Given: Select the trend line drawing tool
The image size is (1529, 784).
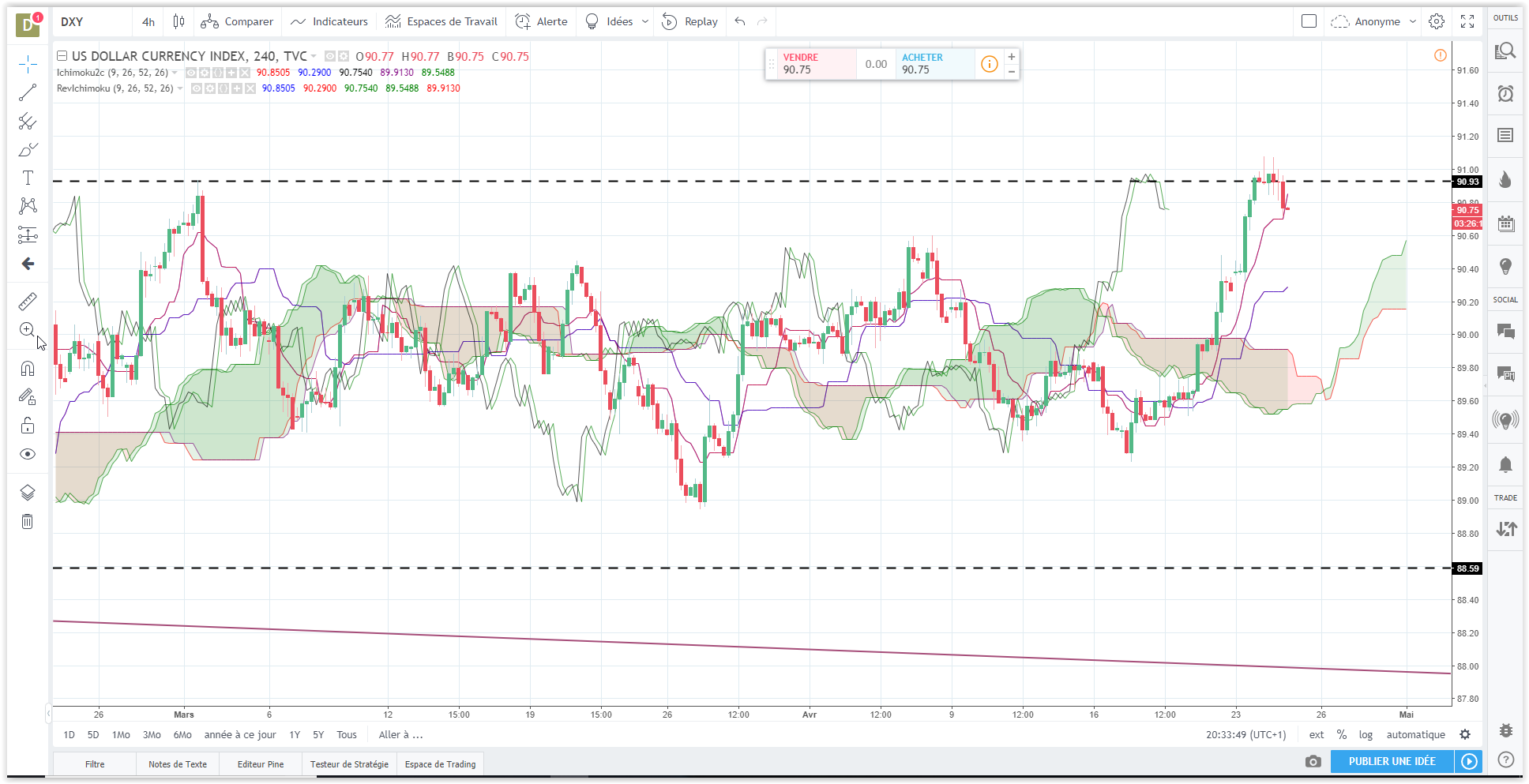Looking at the screenshot, I should tap(28, 92).
